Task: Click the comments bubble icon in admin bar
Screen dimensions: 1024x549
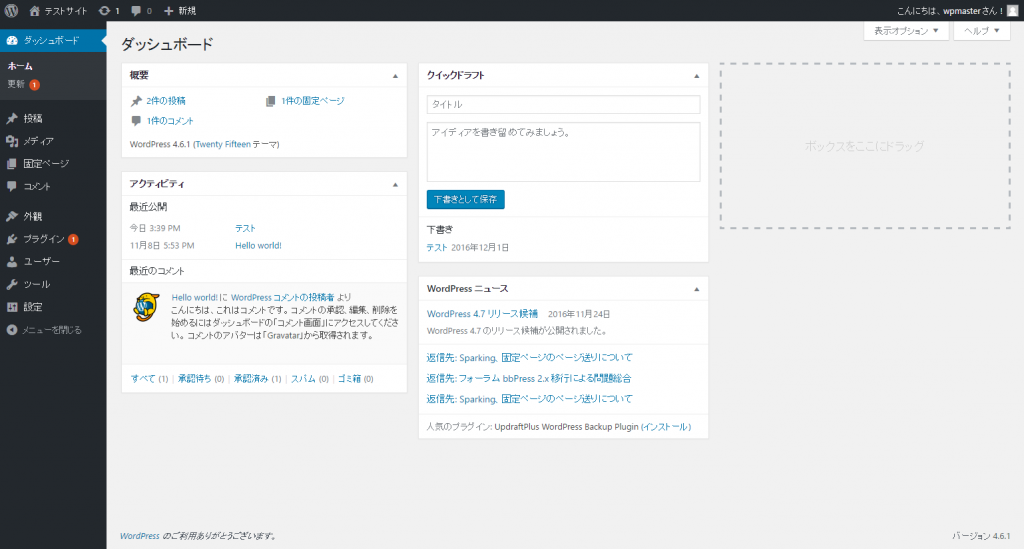Action: 136,10
